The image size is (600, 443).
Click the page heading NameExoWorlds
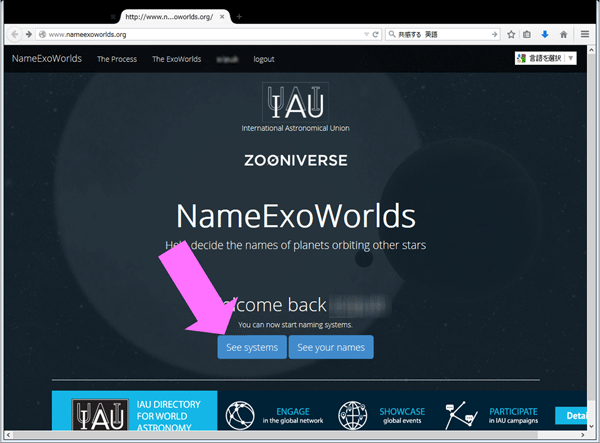click(295, 216)
